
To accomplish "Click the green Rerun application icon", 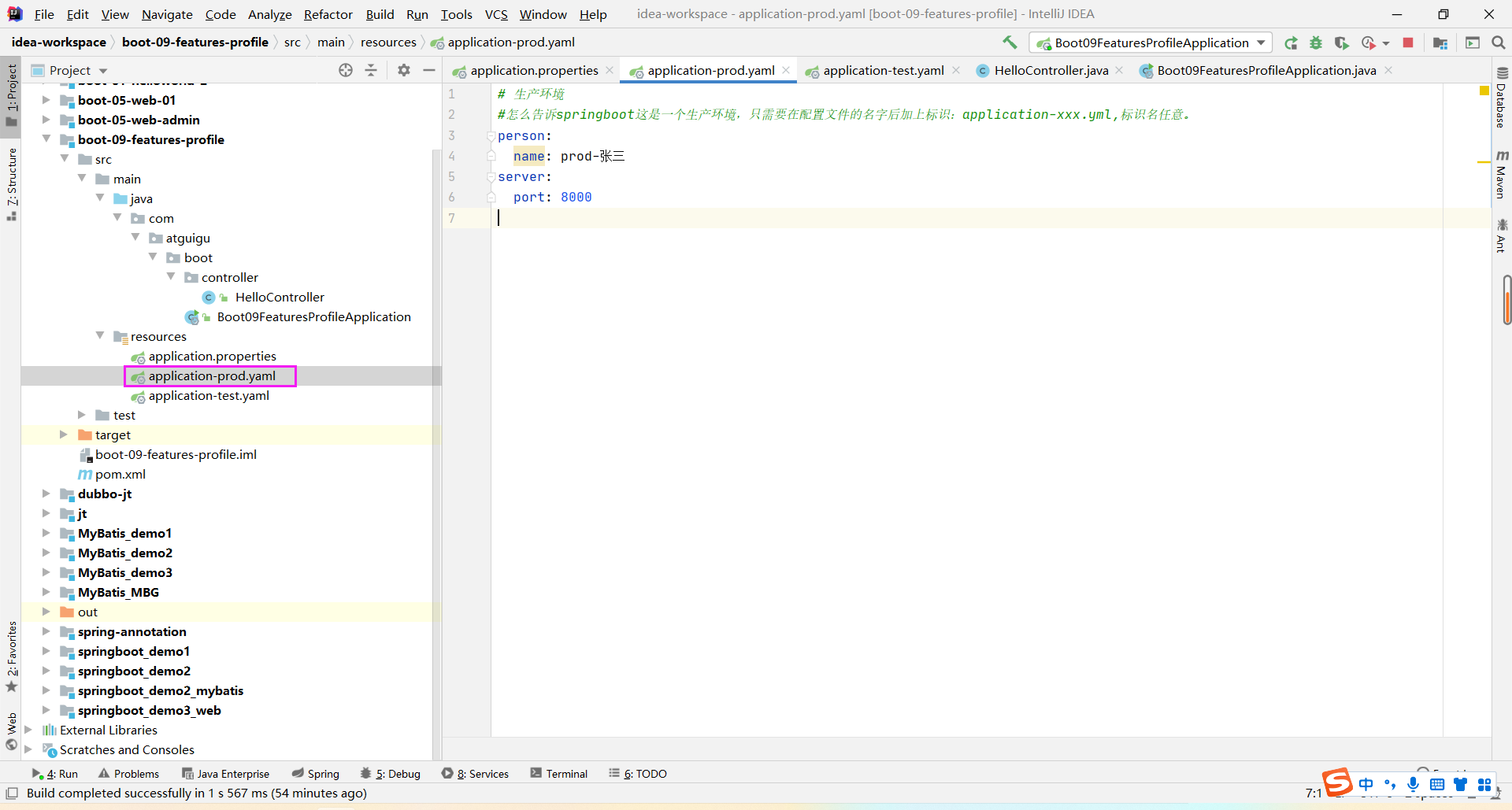I will 1291,43.
